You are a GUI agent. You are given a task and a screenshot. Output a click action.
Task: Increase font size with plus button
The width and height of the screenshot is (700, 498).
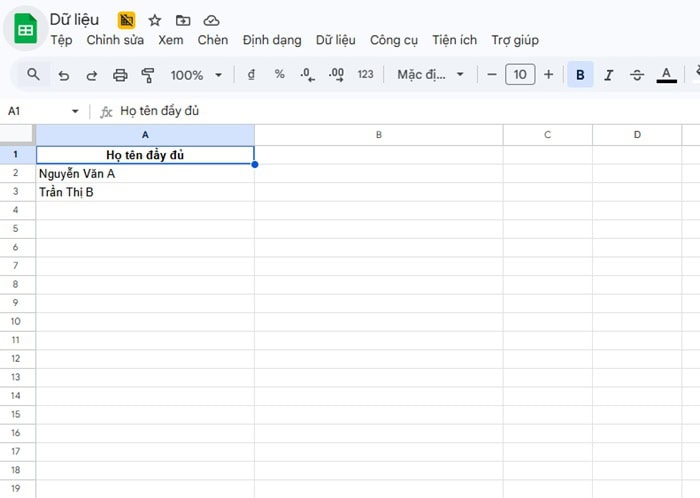pos(548,75)
